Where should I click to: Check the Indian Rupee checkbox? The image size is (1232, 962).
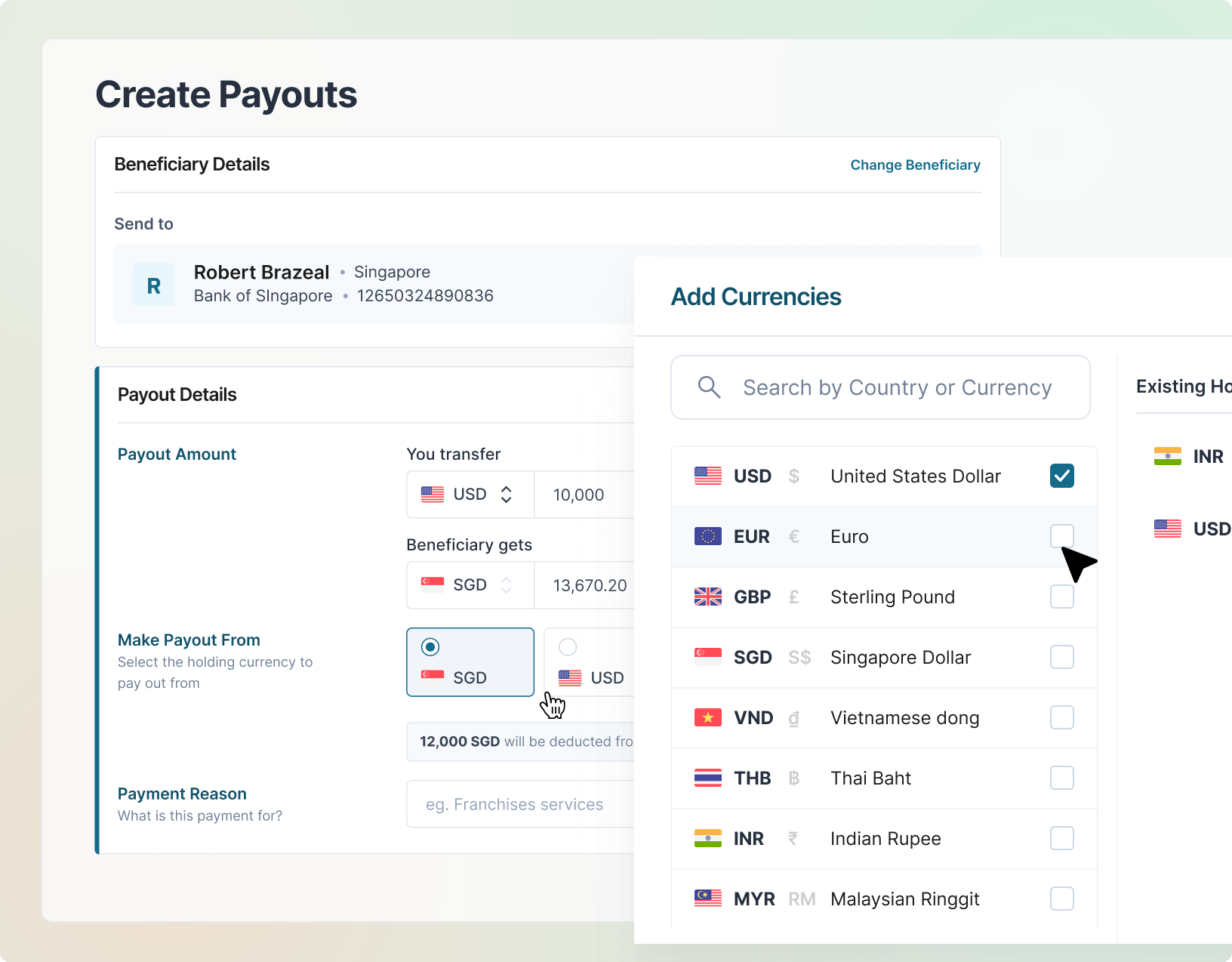[1062, 838]
